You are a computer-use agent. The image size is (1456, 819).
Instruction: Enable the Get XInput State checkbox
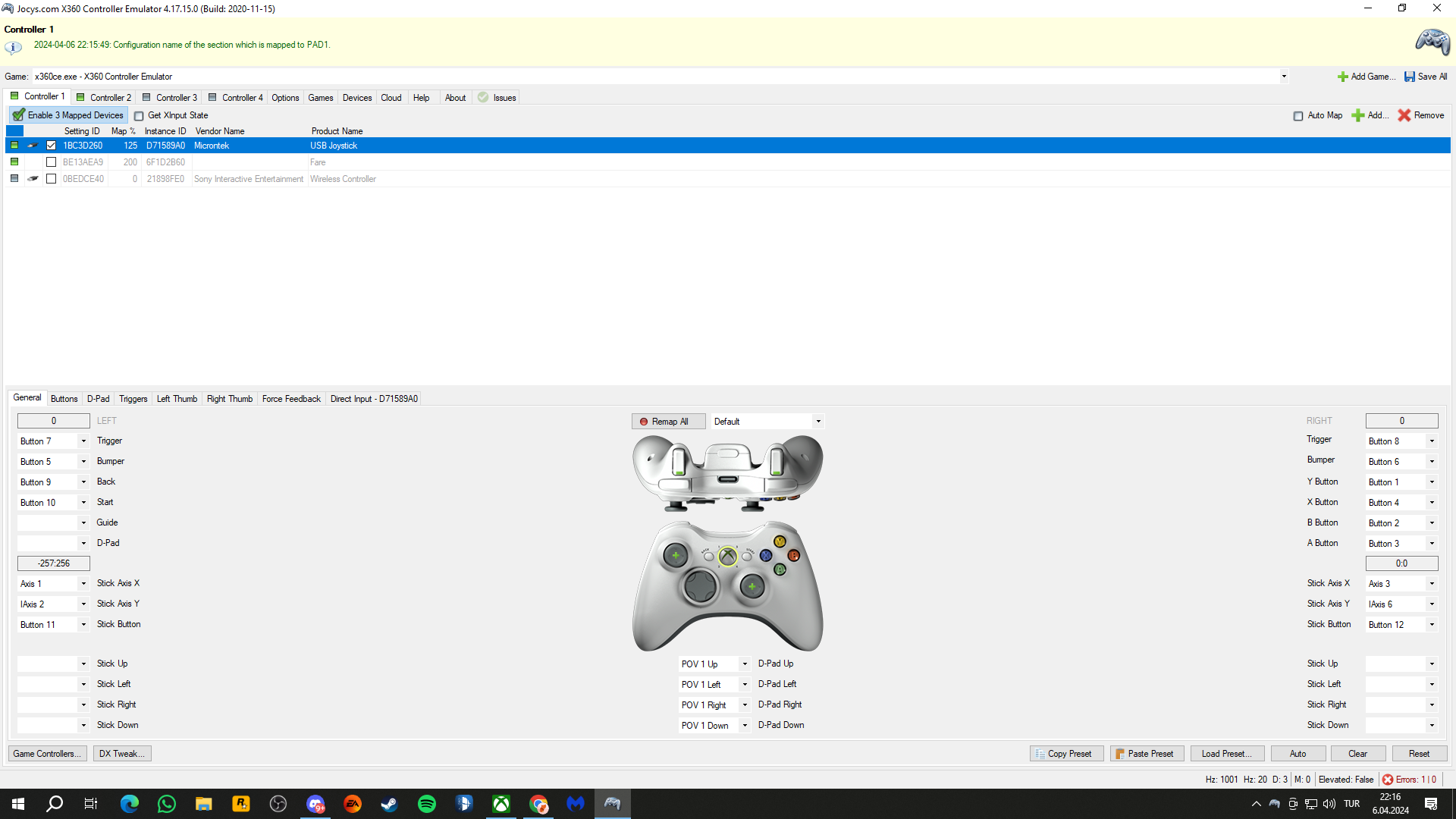[x=139, y=116]
